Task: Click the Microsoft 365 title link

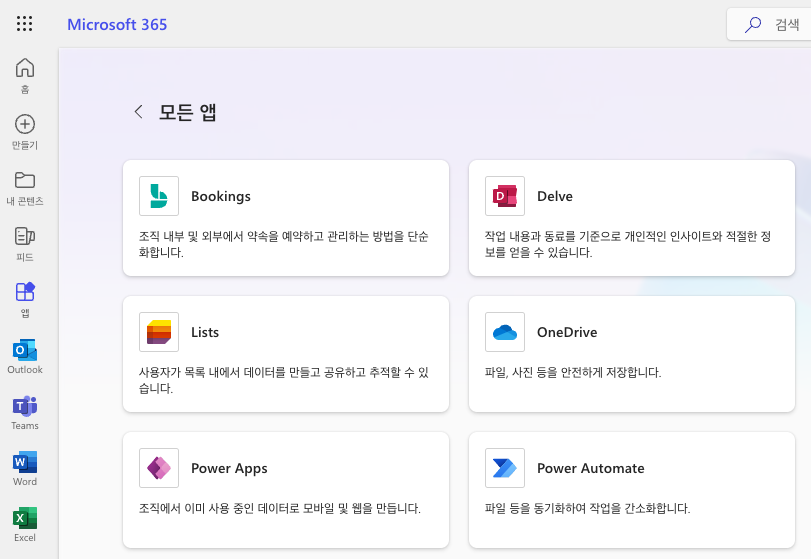Action: (x=117, y=24)
